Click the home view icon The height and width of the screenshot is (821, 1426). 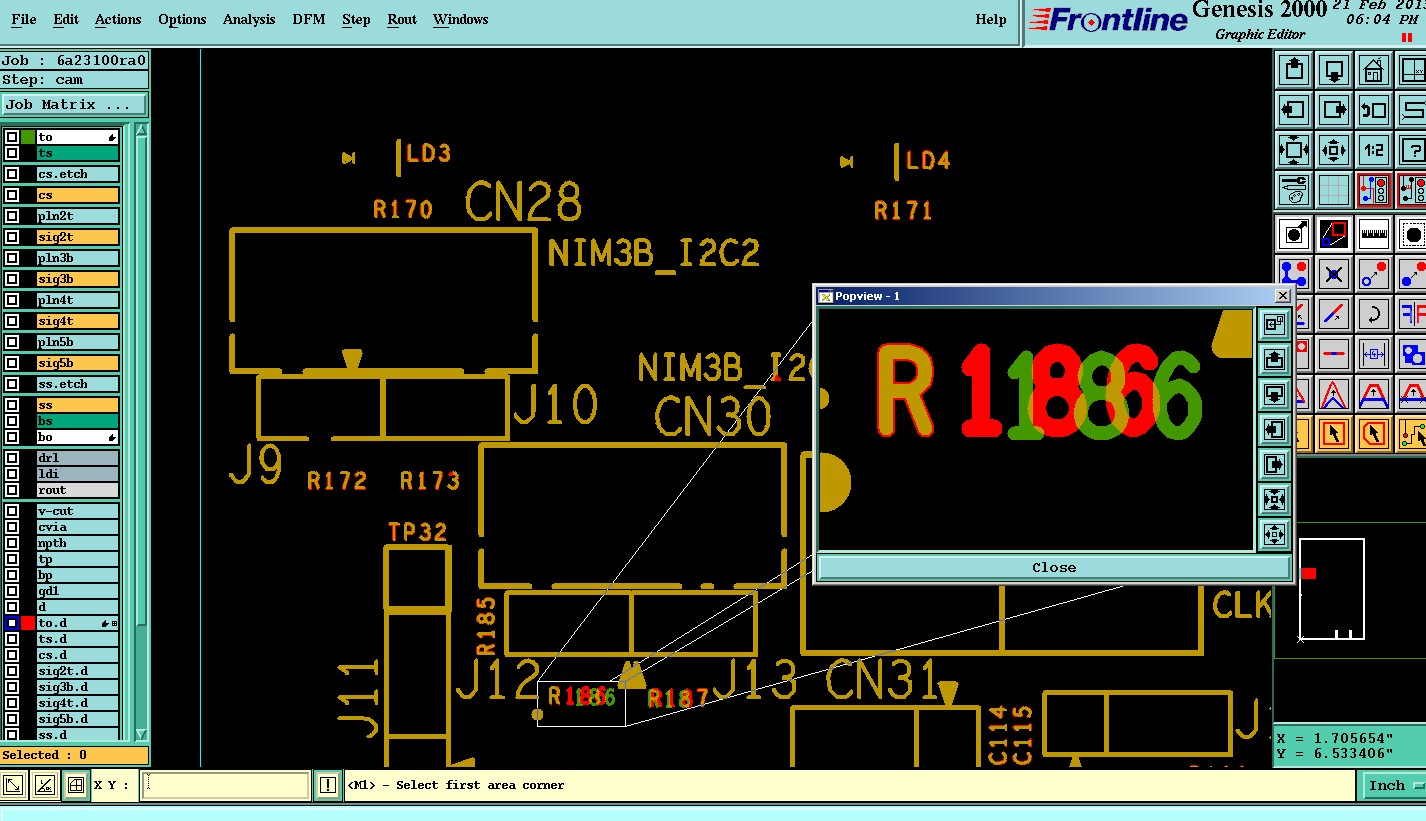click(1374, 70)
